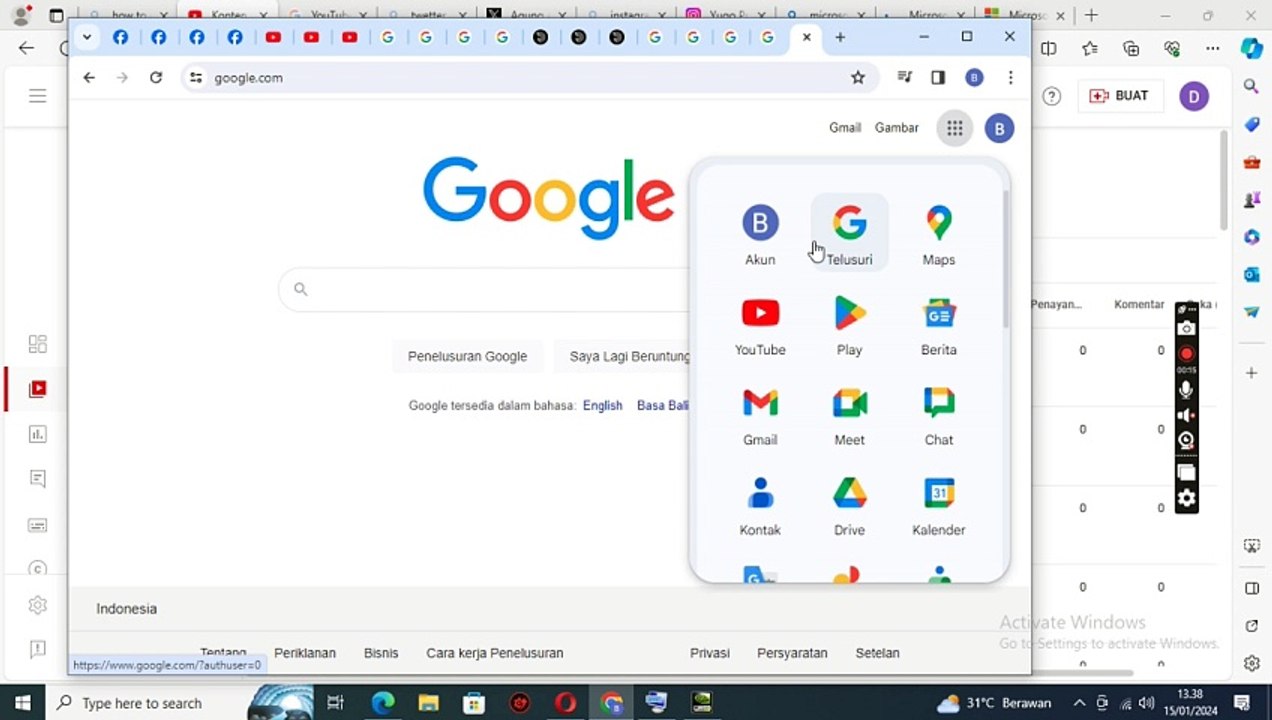This screenshot has width=1272, height=720.
Task: Switch Google language to English
Action: pos(602,406)
